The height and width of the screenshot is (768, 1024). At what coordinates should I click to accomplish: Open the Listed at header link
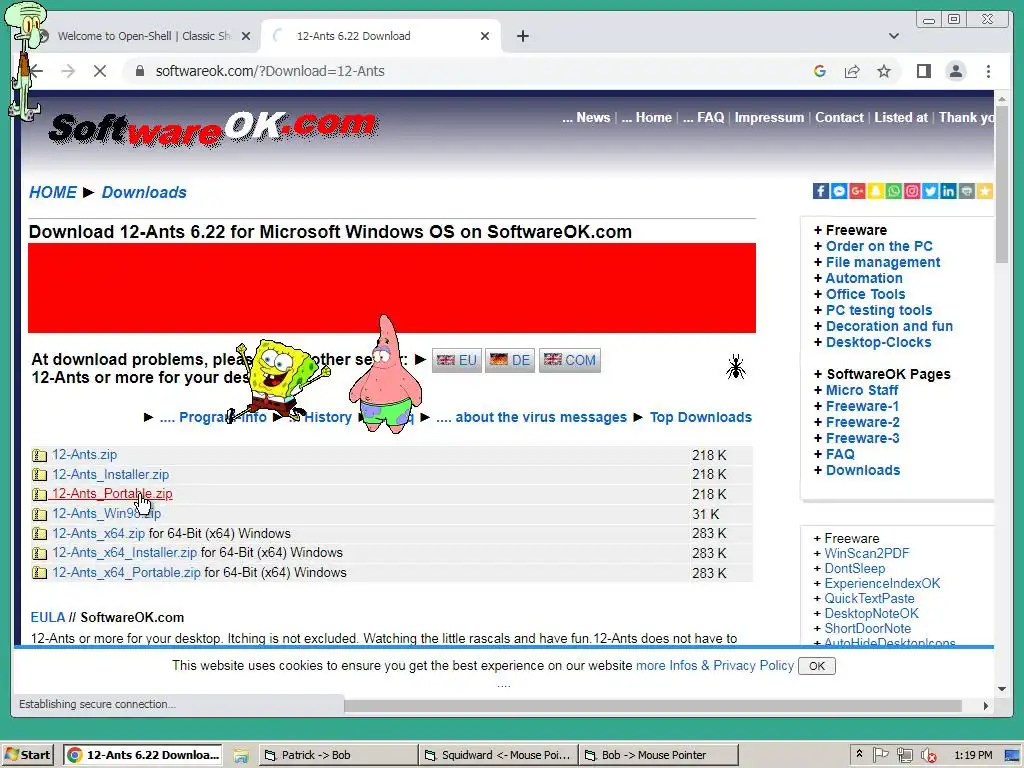(x=901, y=118)
